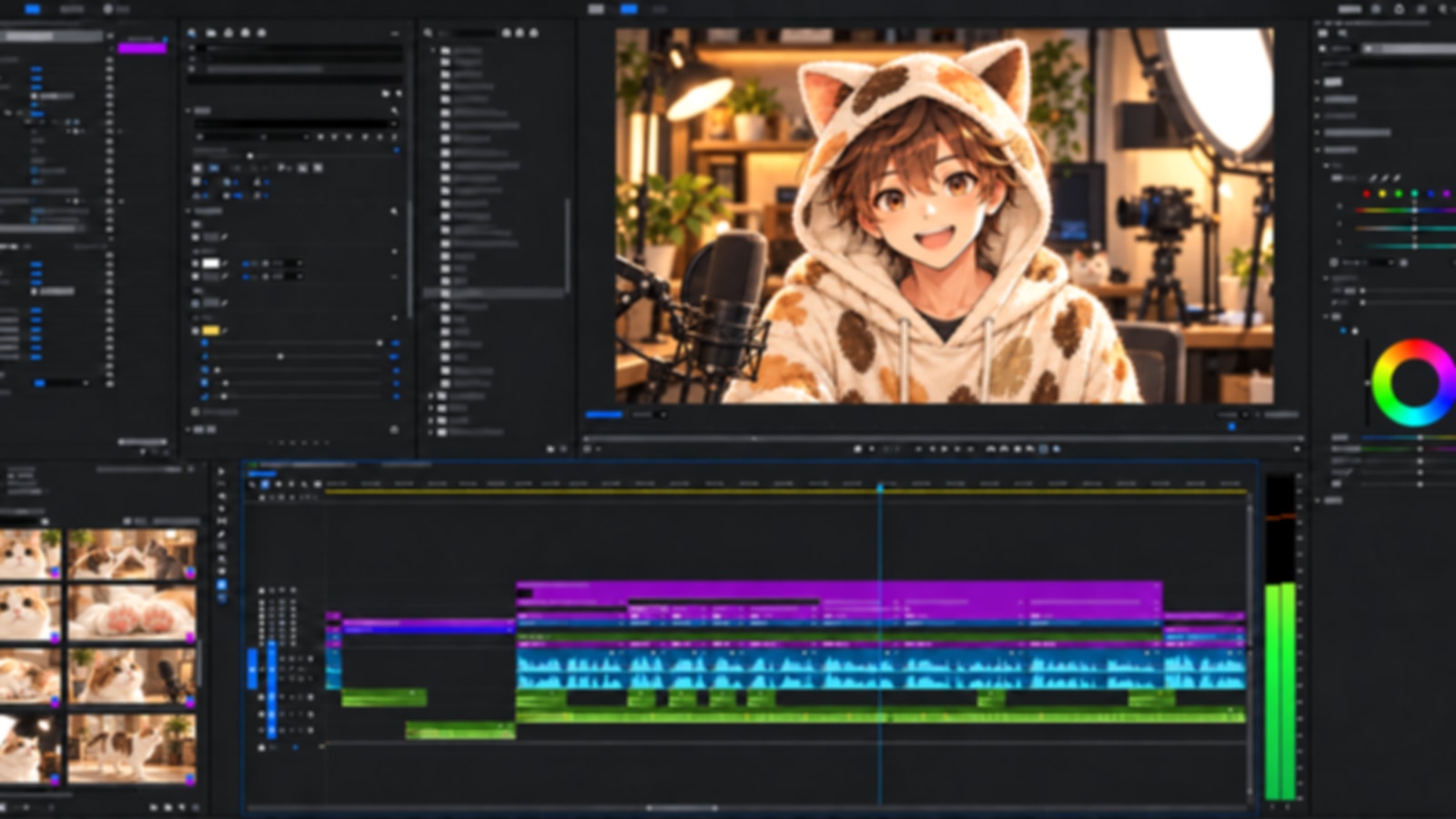
Task: Click the blue playhead on the timeline ruler
Action: coord(880,488)
